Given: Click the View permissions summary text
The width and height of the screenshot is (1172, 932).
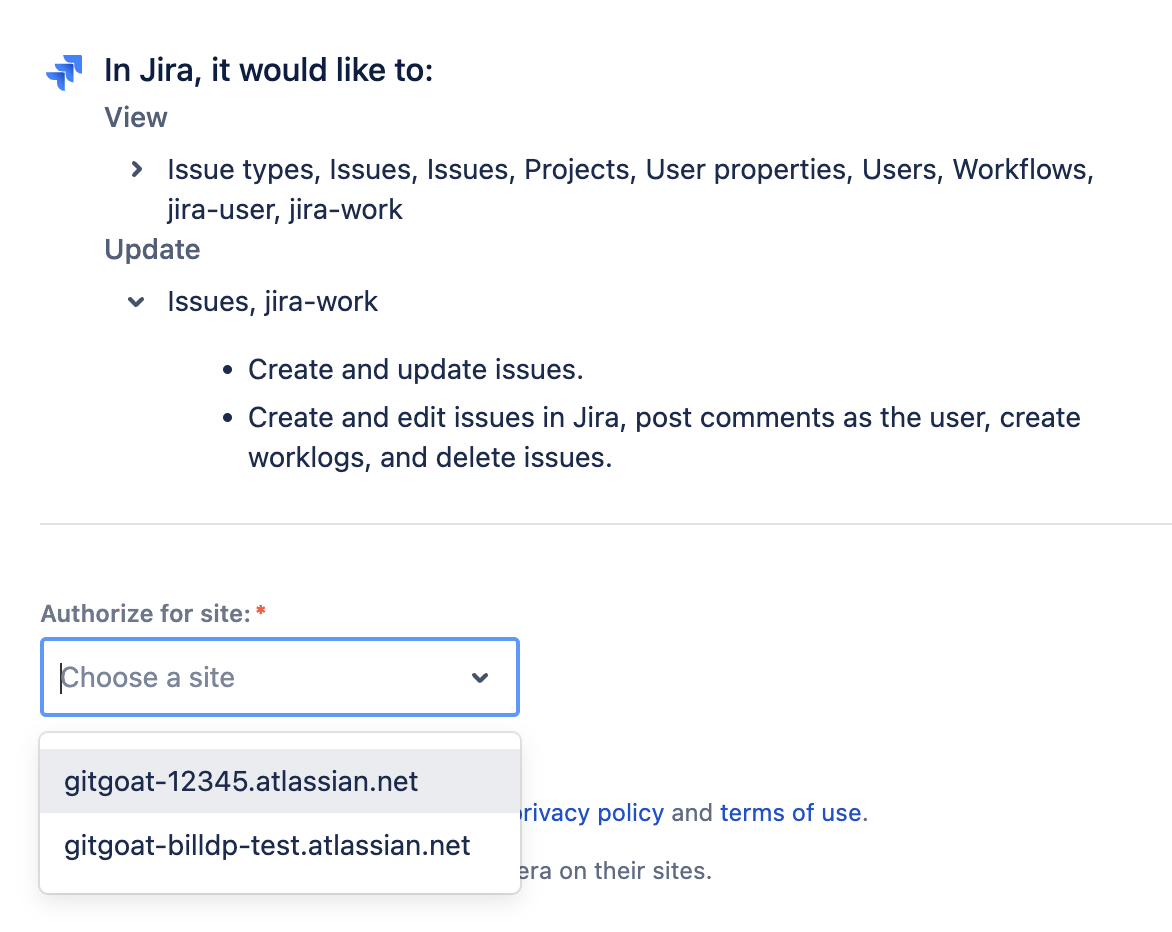Looking at the screenshot, I should point(630,189).
